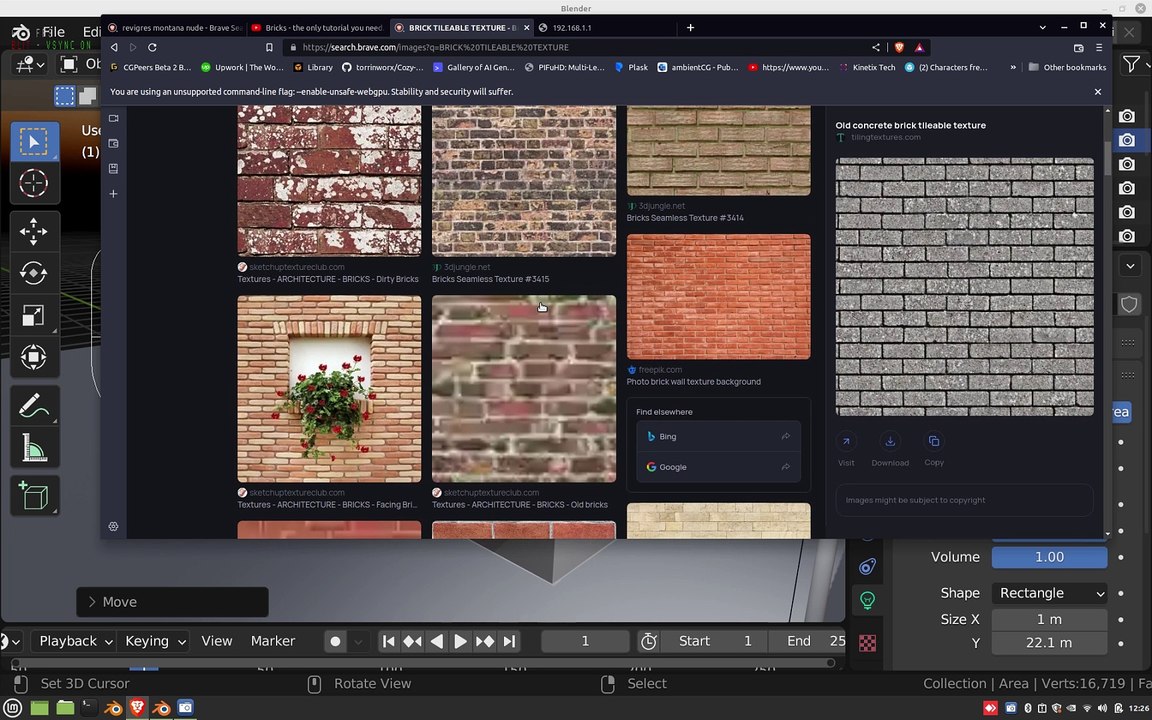Click the Brave Rewards triangle icon
Screen dimensions: 1152x720
[919, 47]
